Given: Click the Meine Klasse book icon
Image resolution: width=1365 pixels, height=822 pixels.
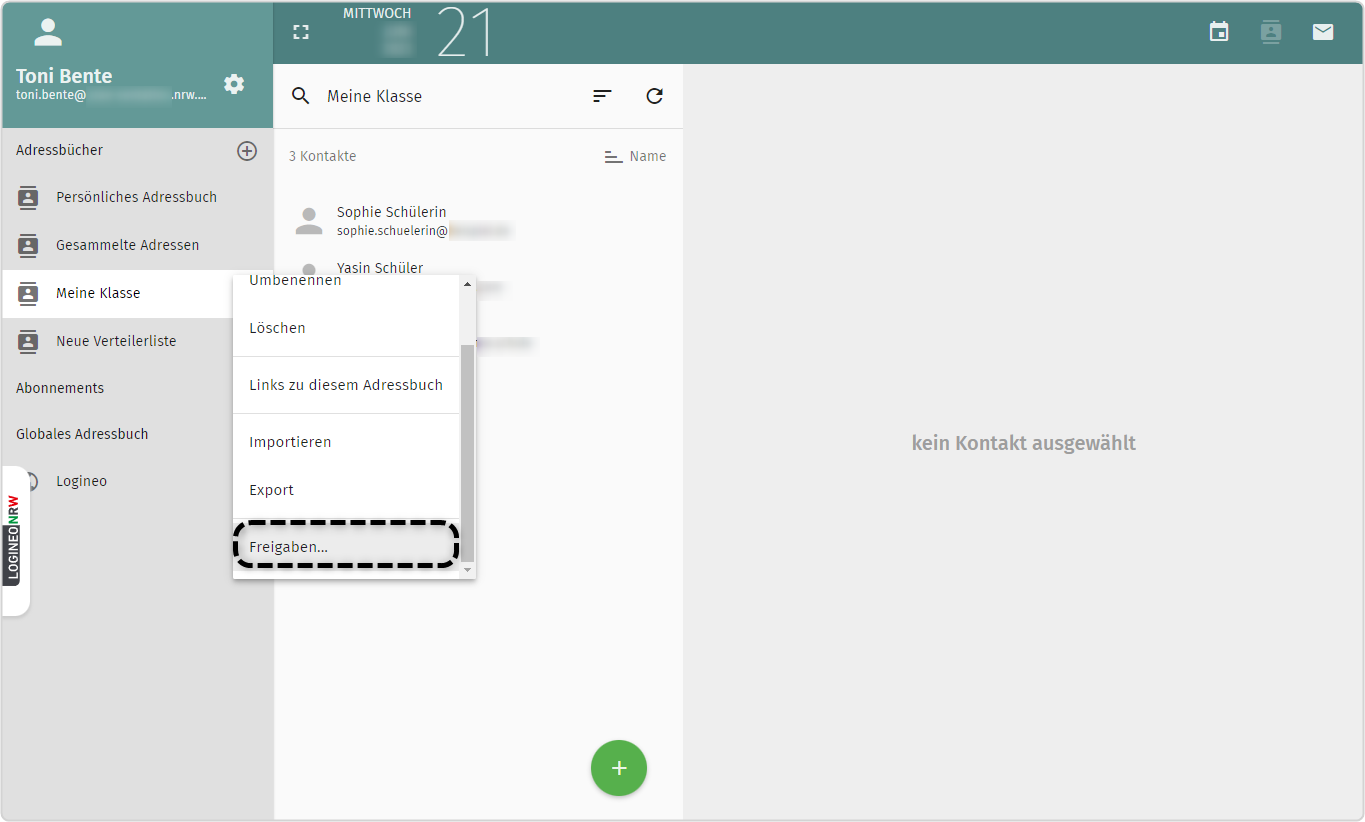Looking at the screenshot, I should tap(28, 294).
